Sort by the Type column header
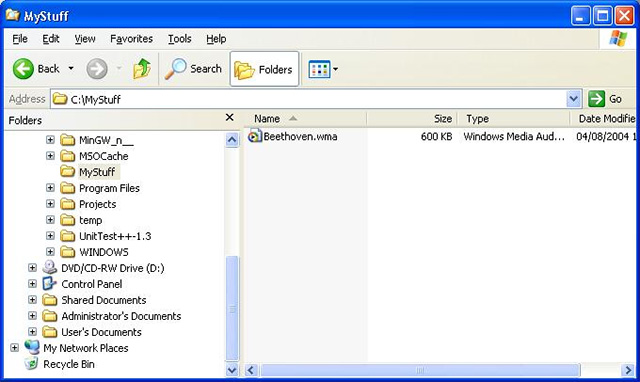Viewport: 640px width, 382px height. point(513,119)
